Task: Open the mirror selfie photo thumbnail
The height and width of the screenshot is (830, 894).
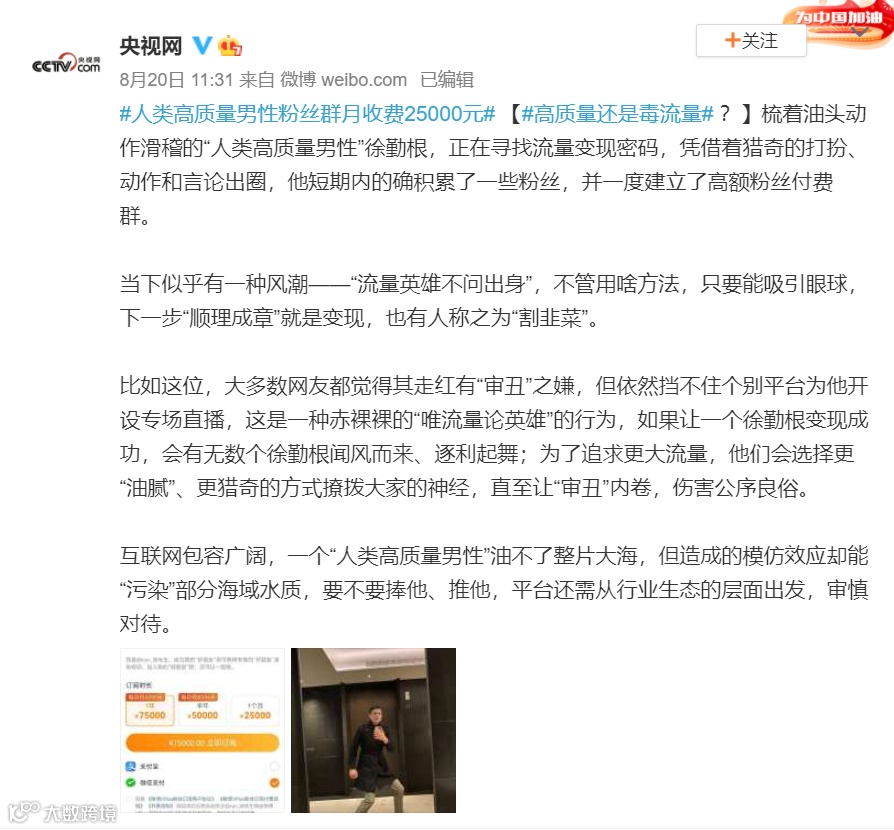Action: point(373,730)
